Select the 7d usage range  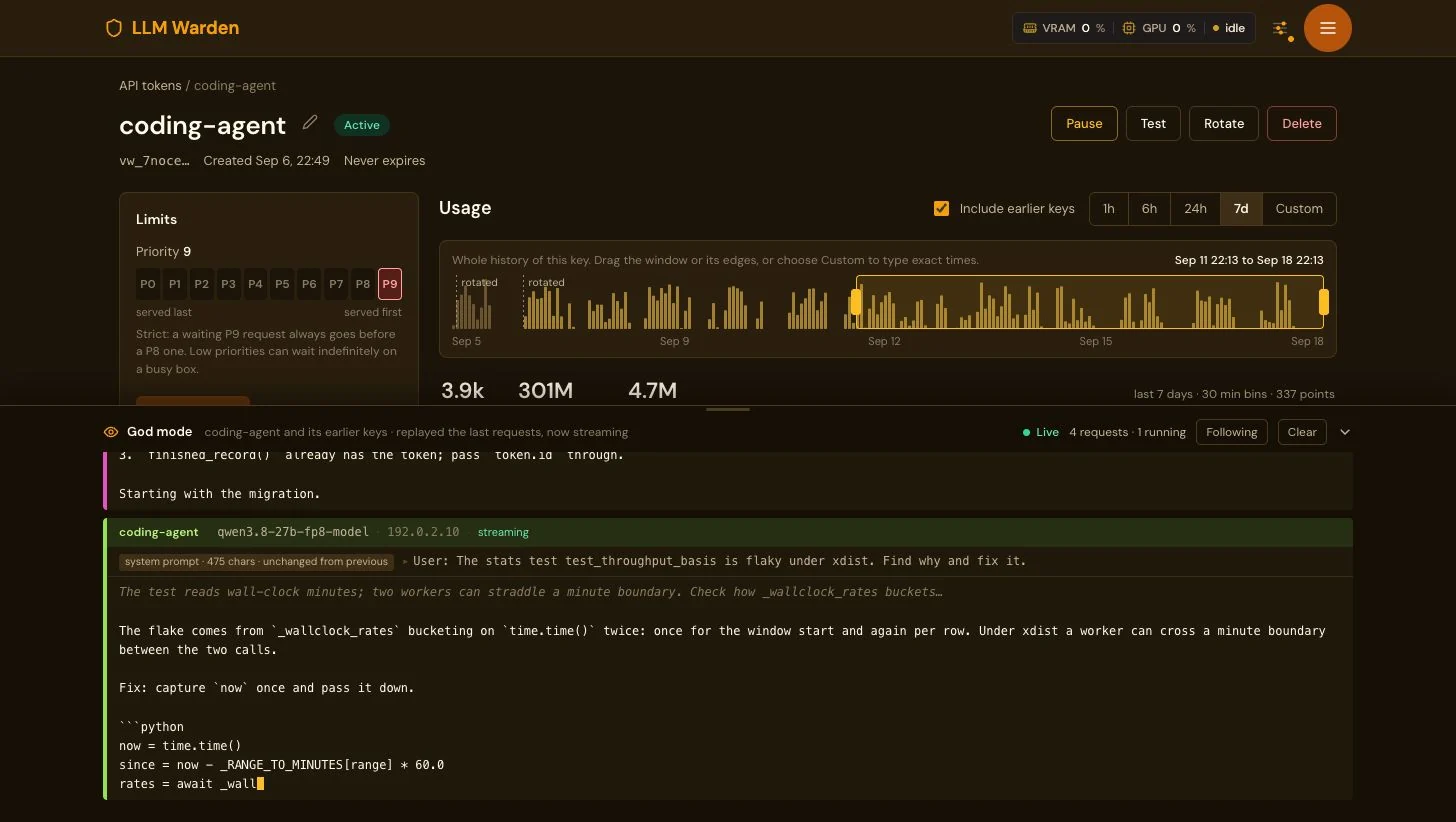(1241, 208)
